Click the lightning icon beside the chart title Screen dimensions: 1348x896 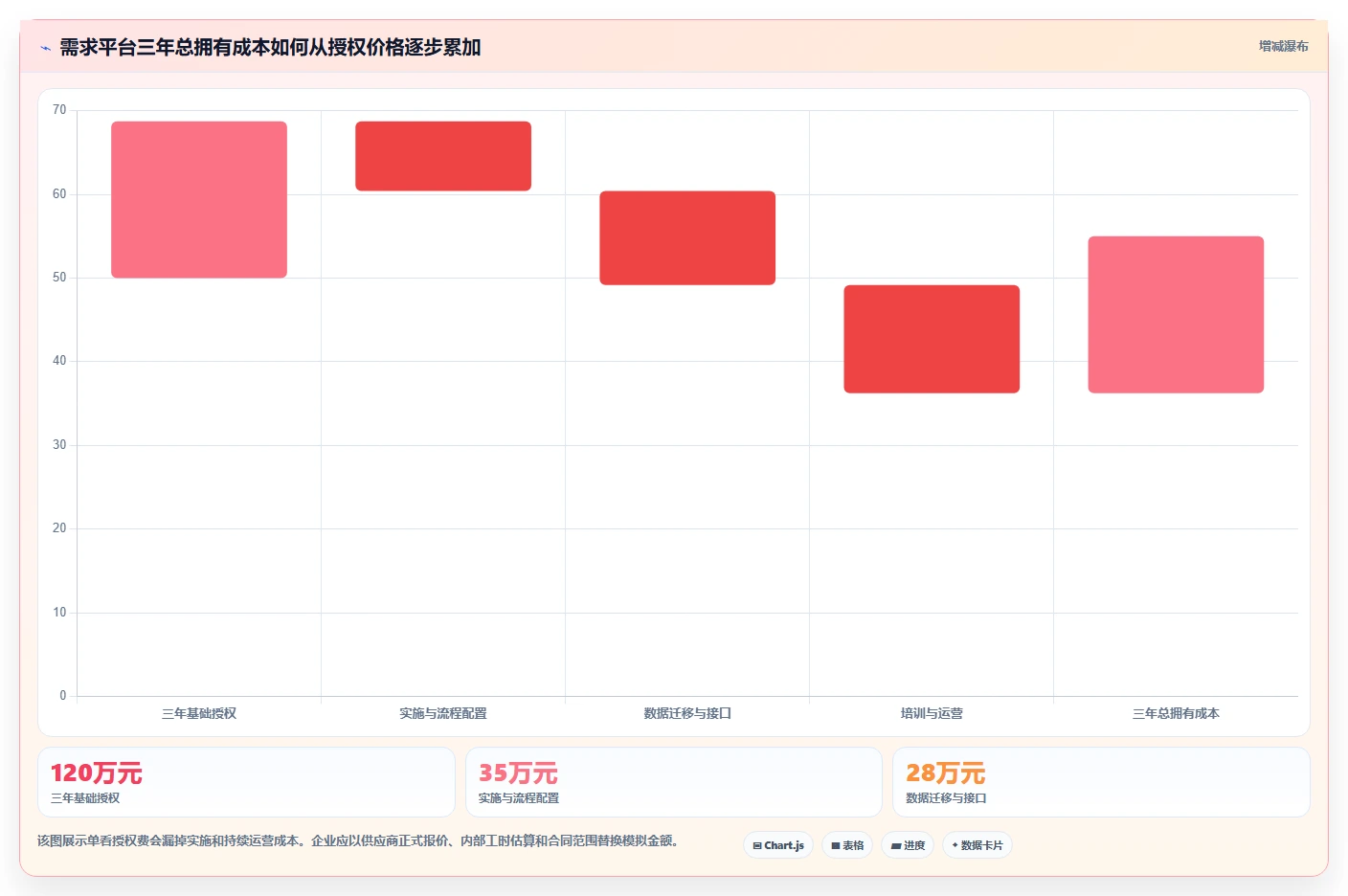point(45,48)
